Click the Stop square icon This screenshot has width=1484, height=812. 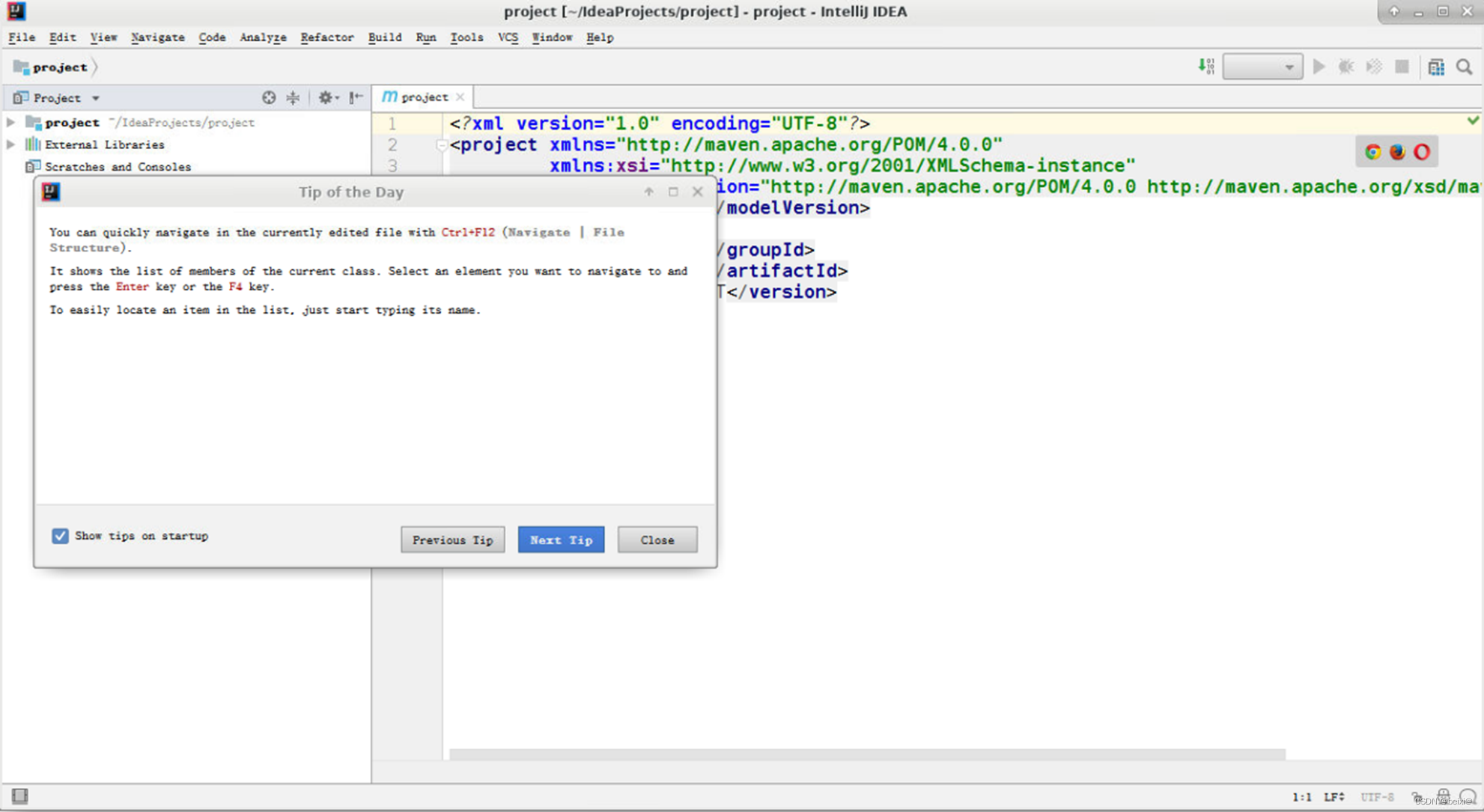point(1402,67)
